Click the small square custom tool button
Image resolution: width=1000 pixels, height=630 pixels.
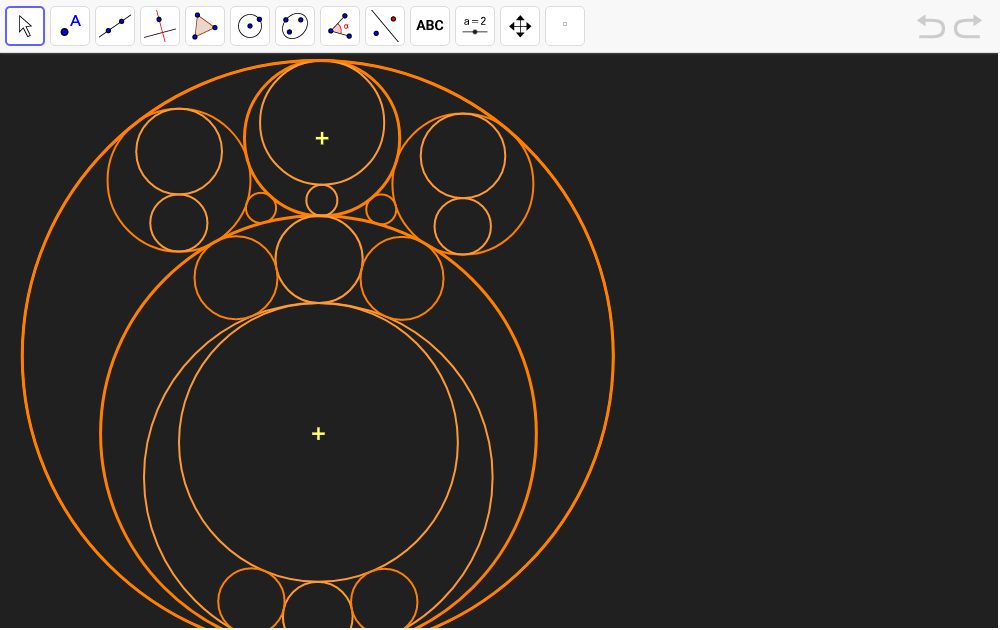(x=565, y=26)
